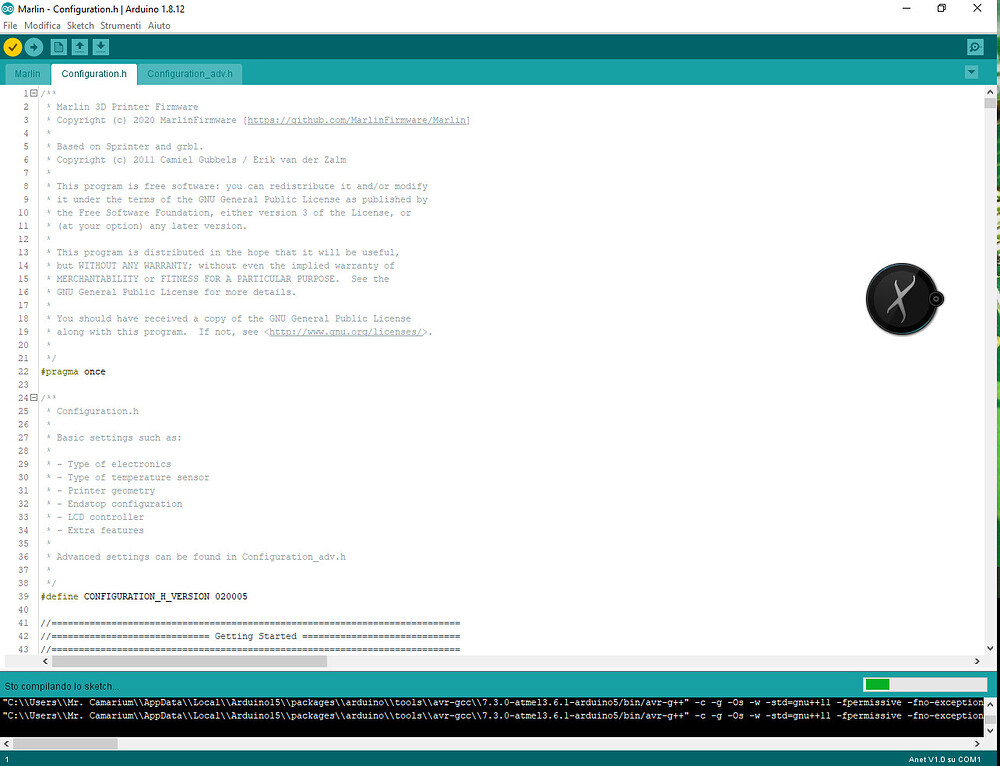Collapse the license comment block fold marker

pyautogui.click(x=33, y=93)
